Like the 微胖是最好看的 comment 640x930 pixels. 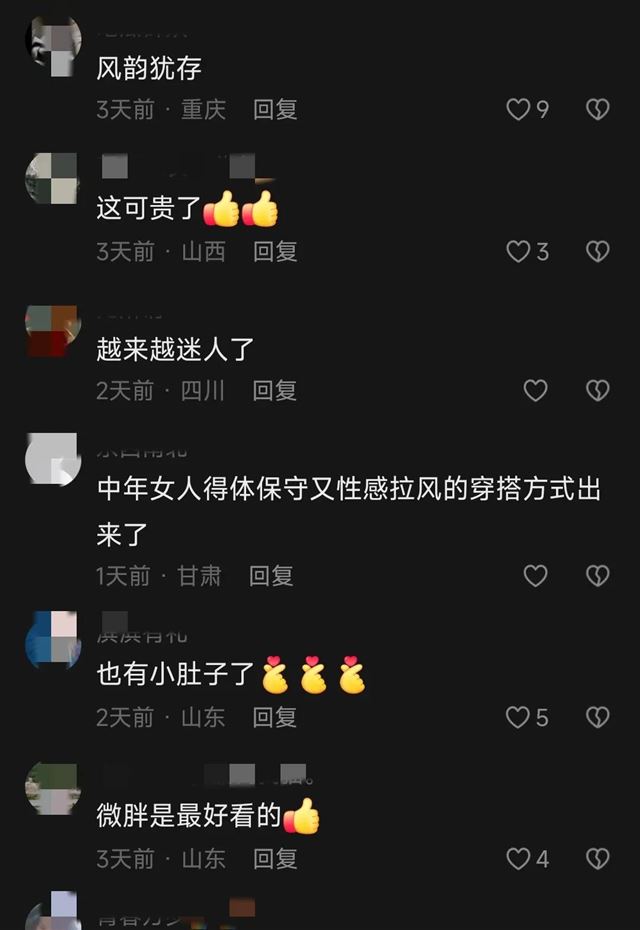[x=518, y=858]
